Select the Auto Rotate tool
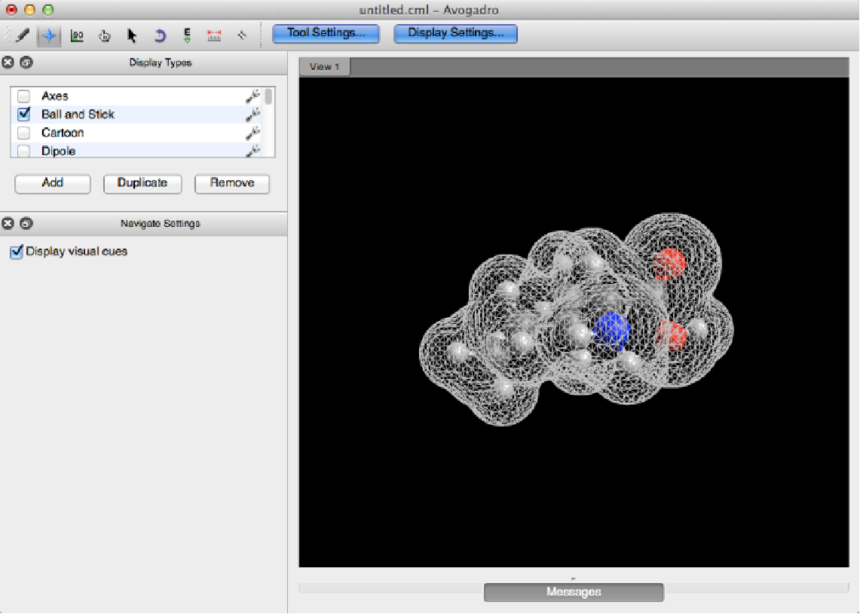860x614 pixels. point(159,35)
